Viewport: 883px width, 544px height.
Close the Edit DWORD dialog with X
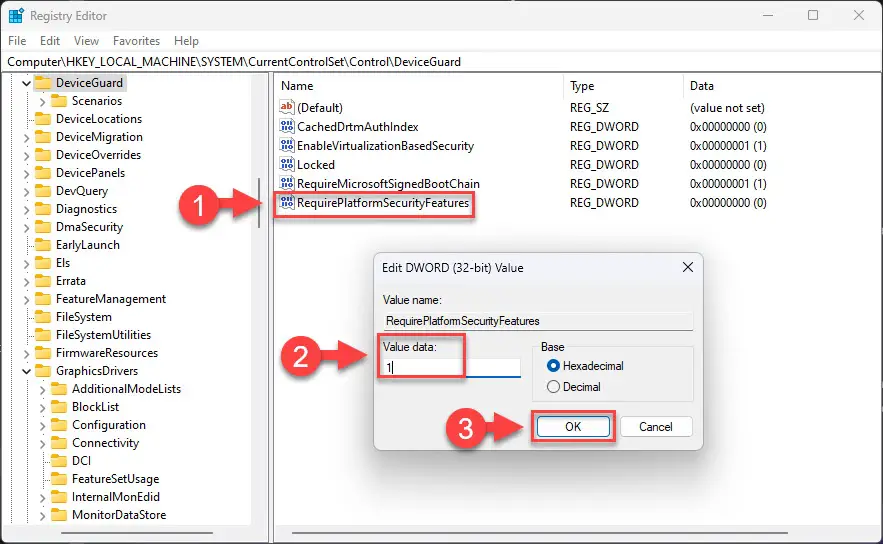(688, 267)
